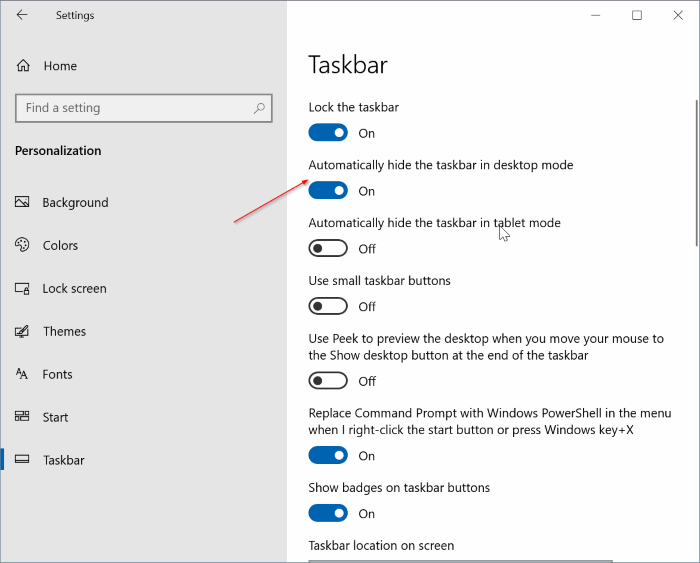
Task: Click the Fonts letter icon
Action: pos(22,374)
